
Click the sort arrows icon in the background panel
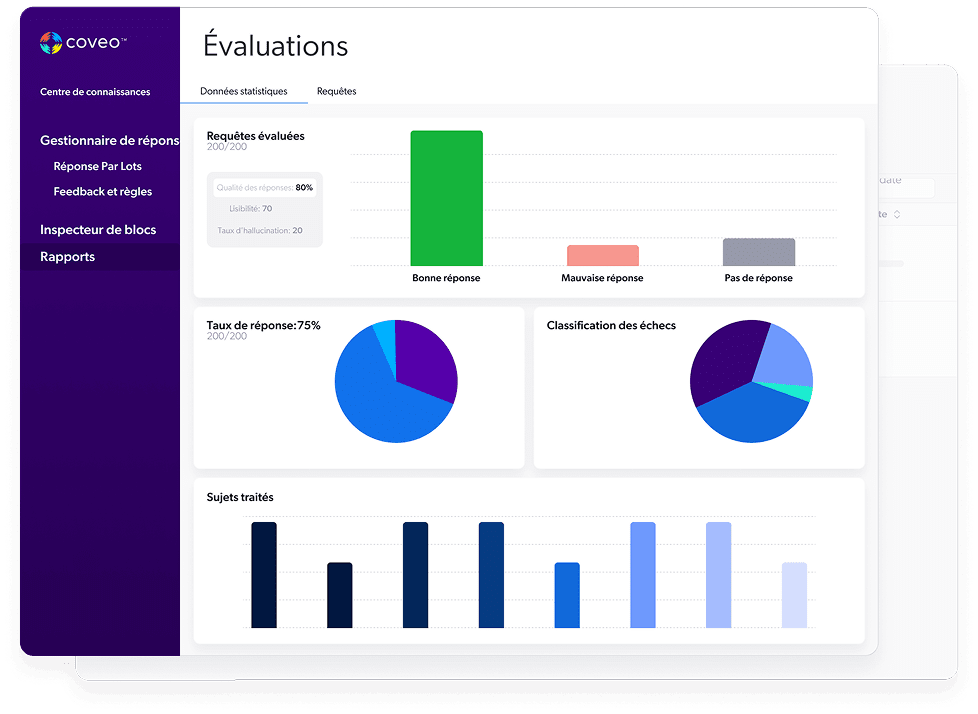click(897, 214)
